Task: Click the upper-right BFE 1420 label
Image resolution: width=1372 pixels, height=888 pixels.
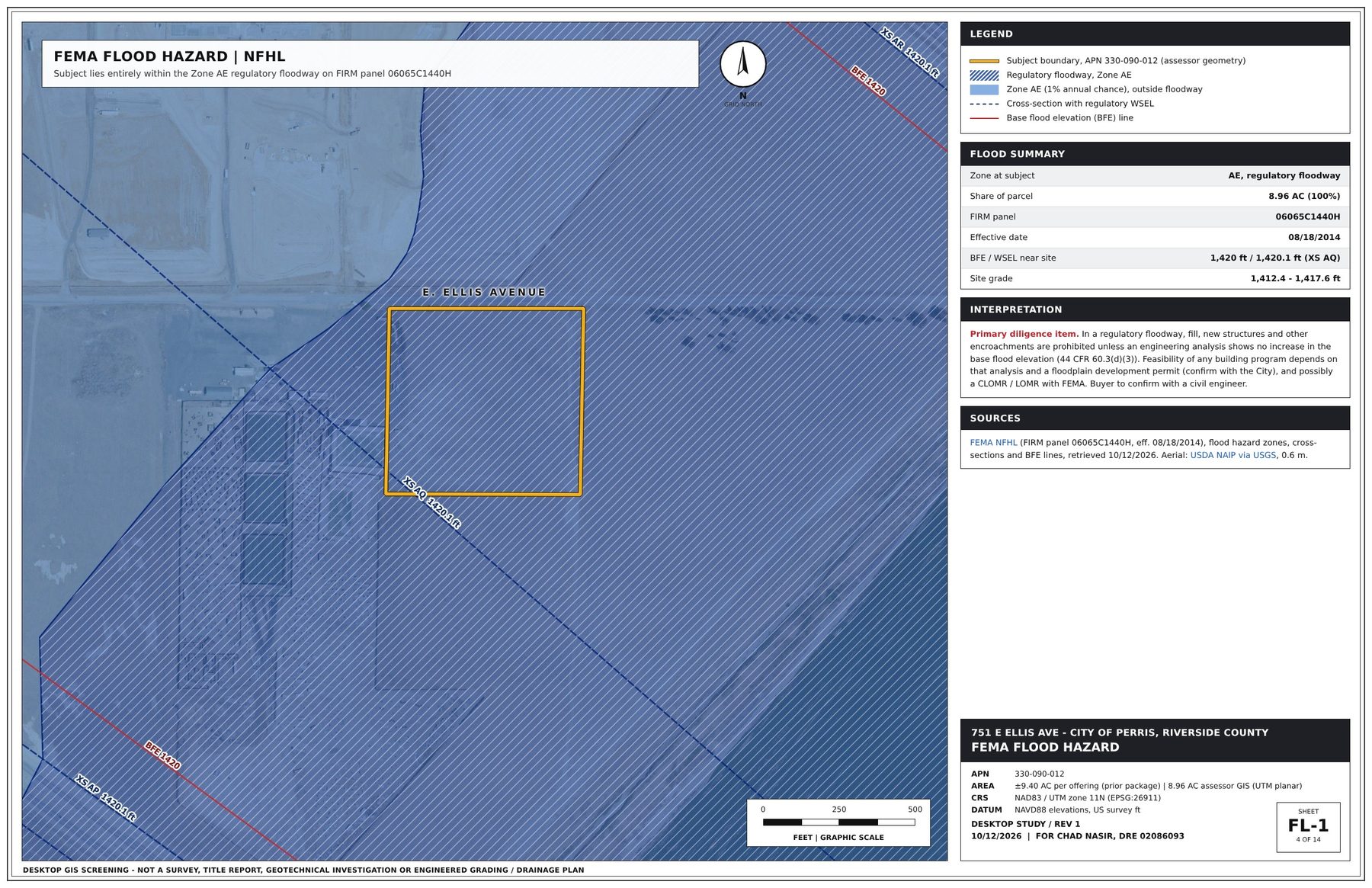Action: [868, 81]
